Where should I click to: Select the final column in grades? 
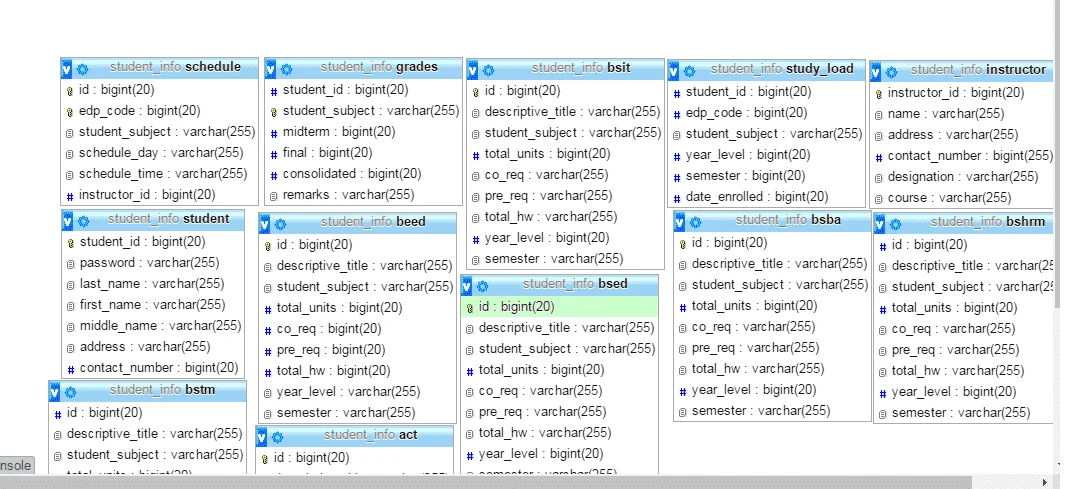click(x=363, y=152)
